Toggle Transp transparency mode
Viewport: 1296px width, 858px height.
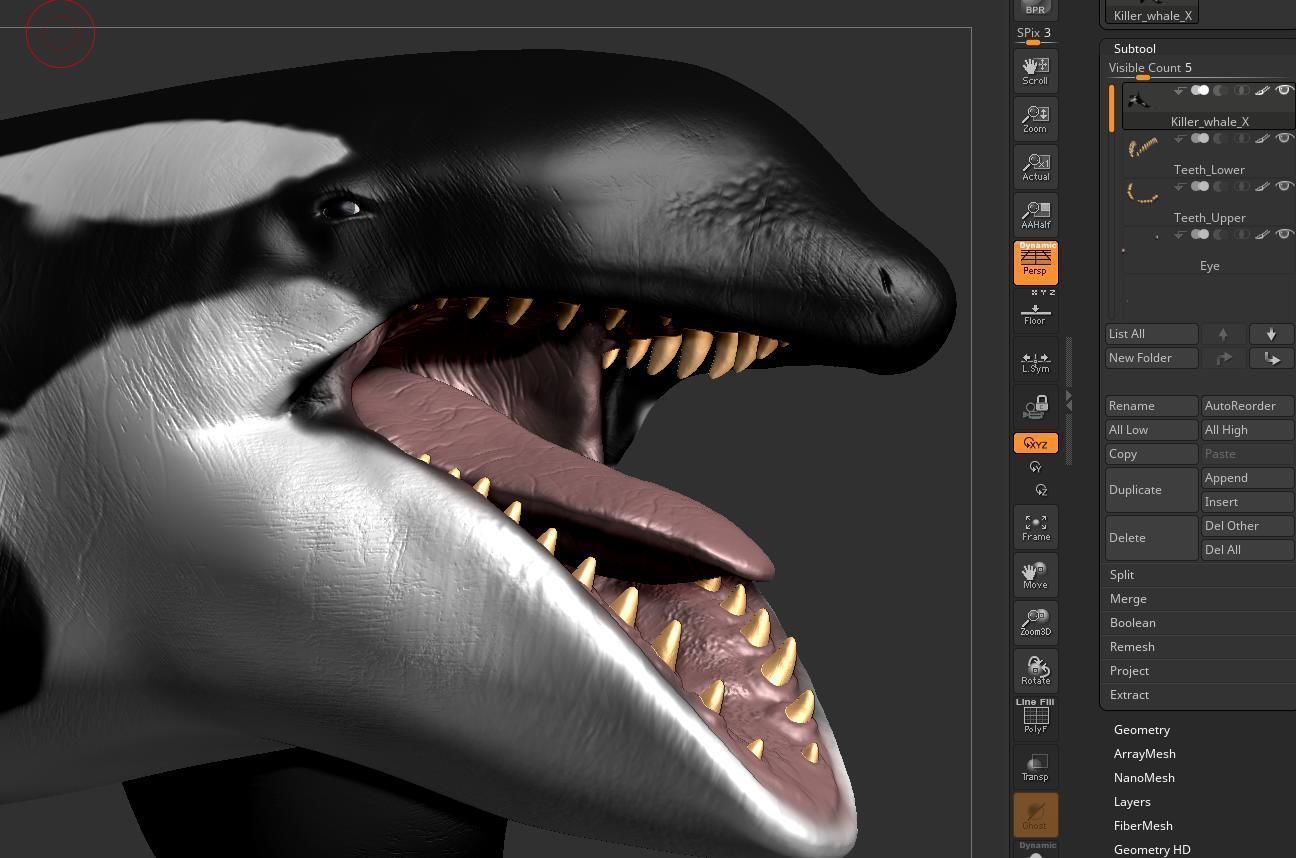click(x=1035, y=767)
